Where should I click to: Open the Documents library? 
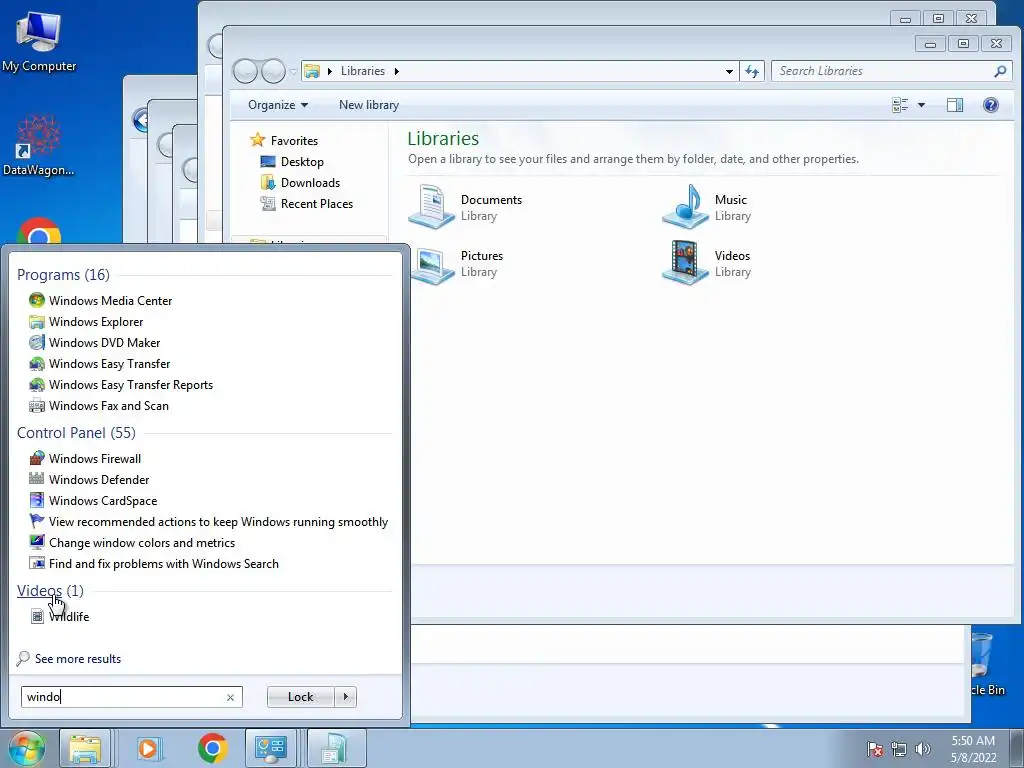coord(465,207)
